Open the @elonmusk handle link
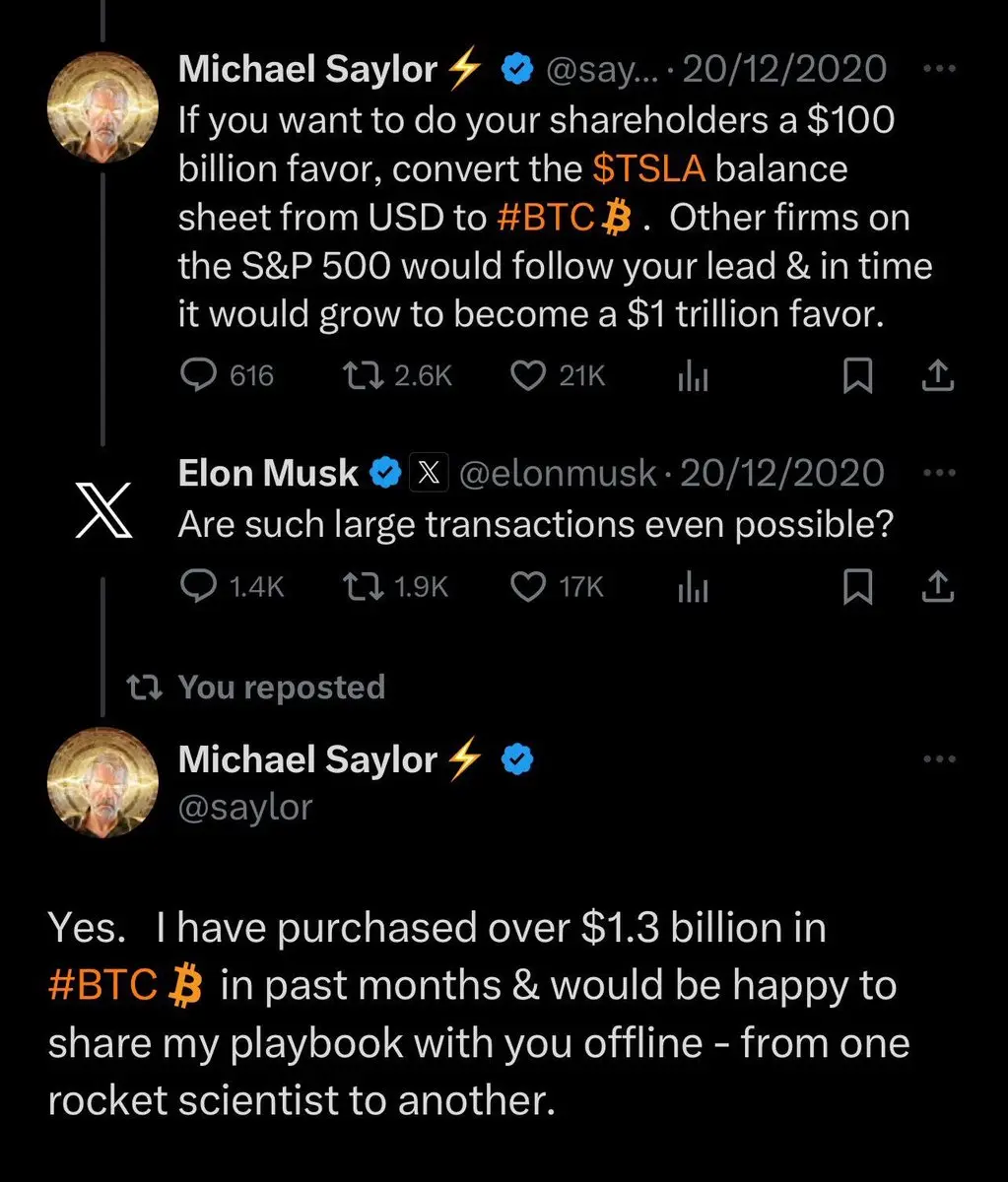This screenshot has height=1182, width=1008. pyautogui.click(x=558, y=474)
